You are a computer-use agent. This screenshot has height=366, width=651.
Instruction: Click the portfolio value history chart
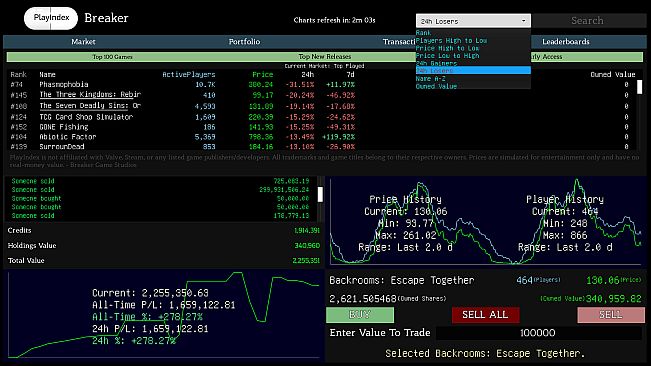[164, 315]
